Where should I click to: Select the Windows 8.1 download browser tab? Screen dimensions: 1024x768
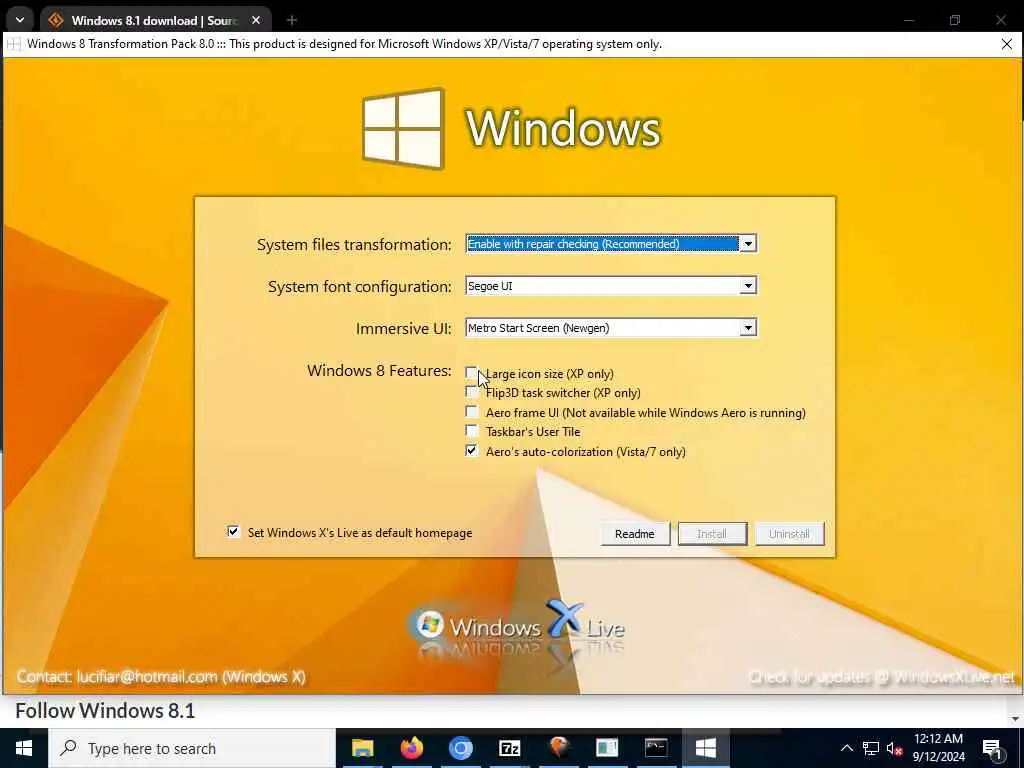[153, 20]
